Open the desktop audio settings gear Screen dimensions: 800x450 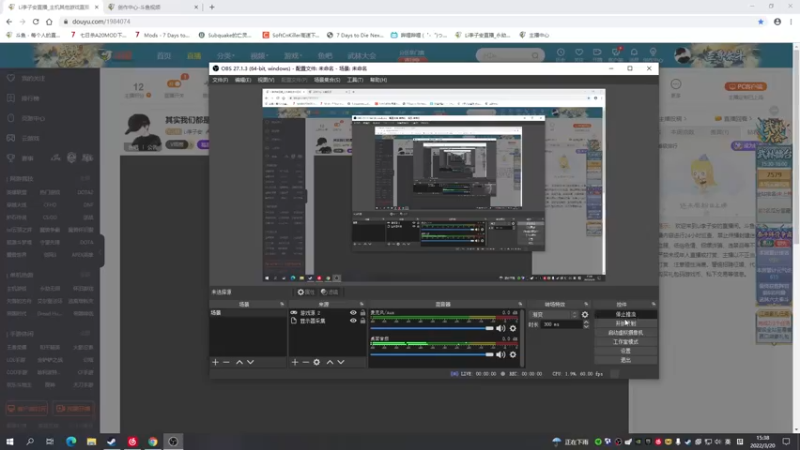513,355
